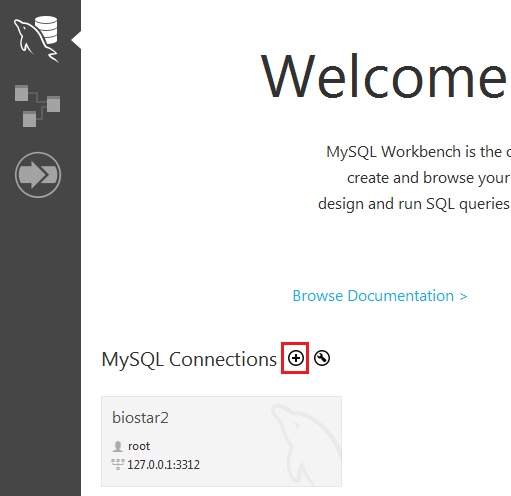The height and width of the screenshot is (496, 511).
Task: Click the network icon beside 127.0.0.1:3312
Action: (x=117, y=464)
